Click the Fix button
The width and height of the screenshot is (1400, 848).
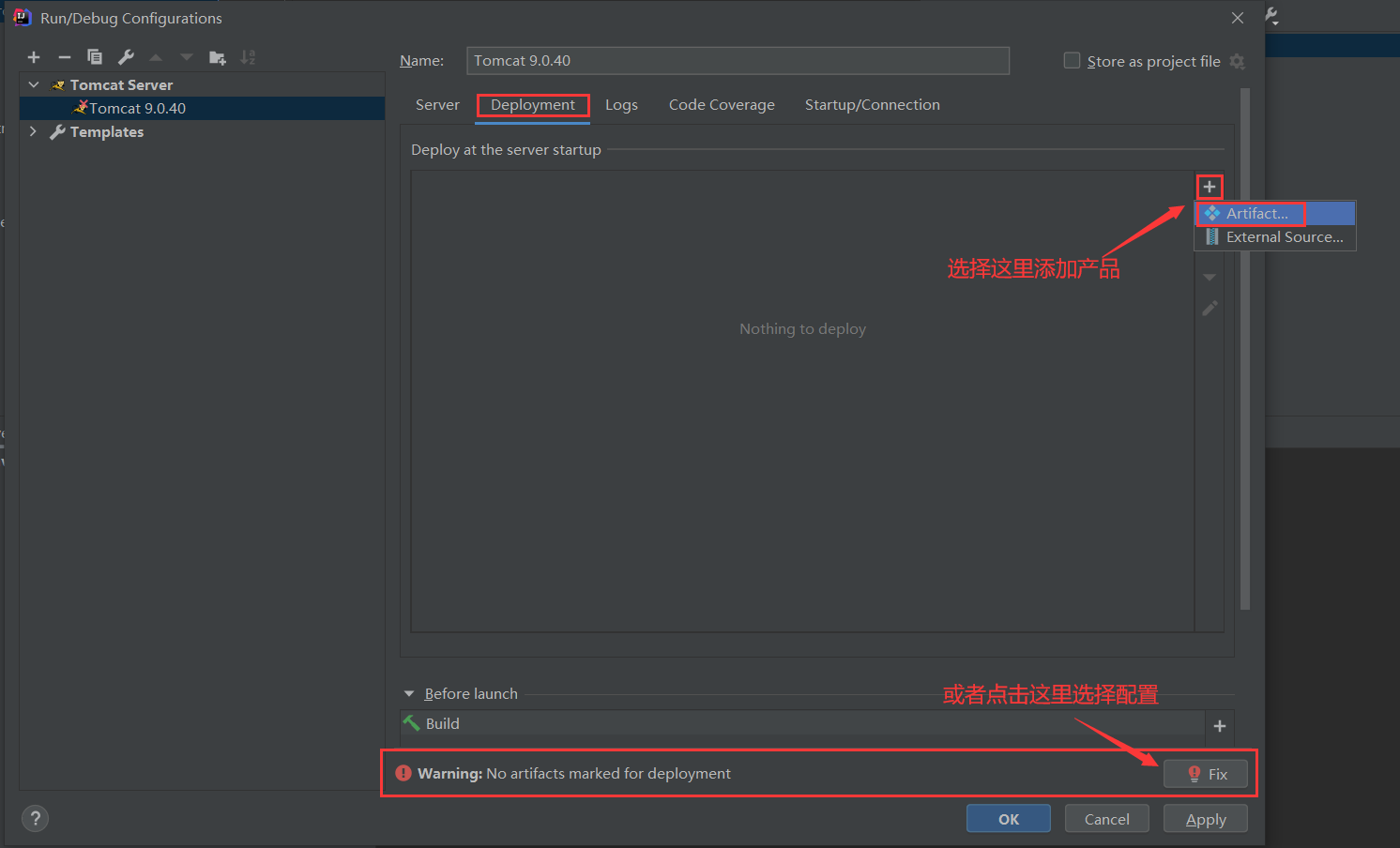tap(1206, 774)
